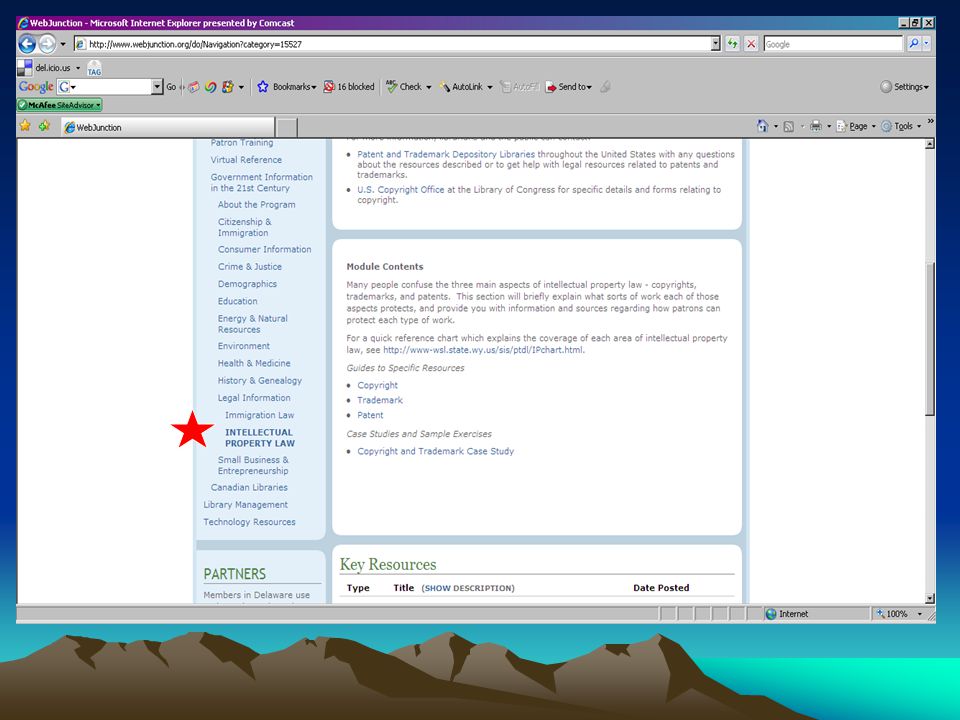
Task: Expand command bar overflow chevron
Action: (930, 122)
